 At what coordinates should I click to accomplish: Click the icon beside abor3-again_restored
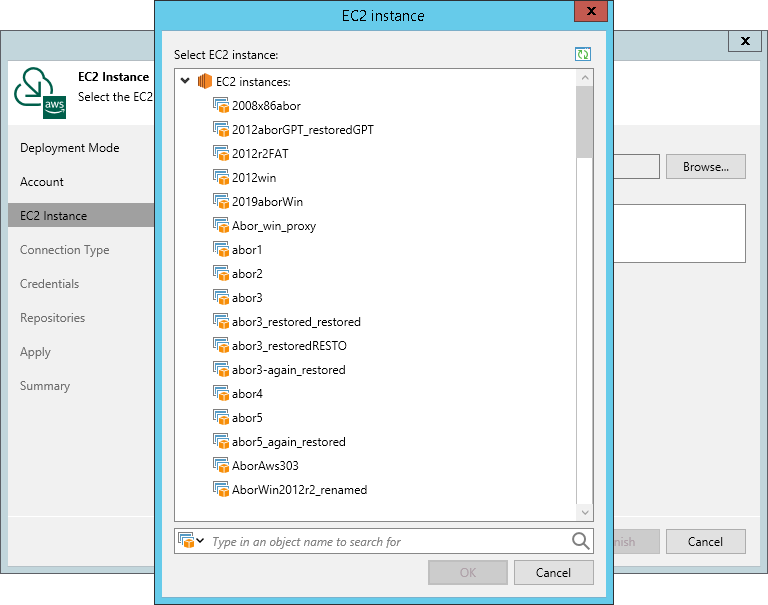221,369
